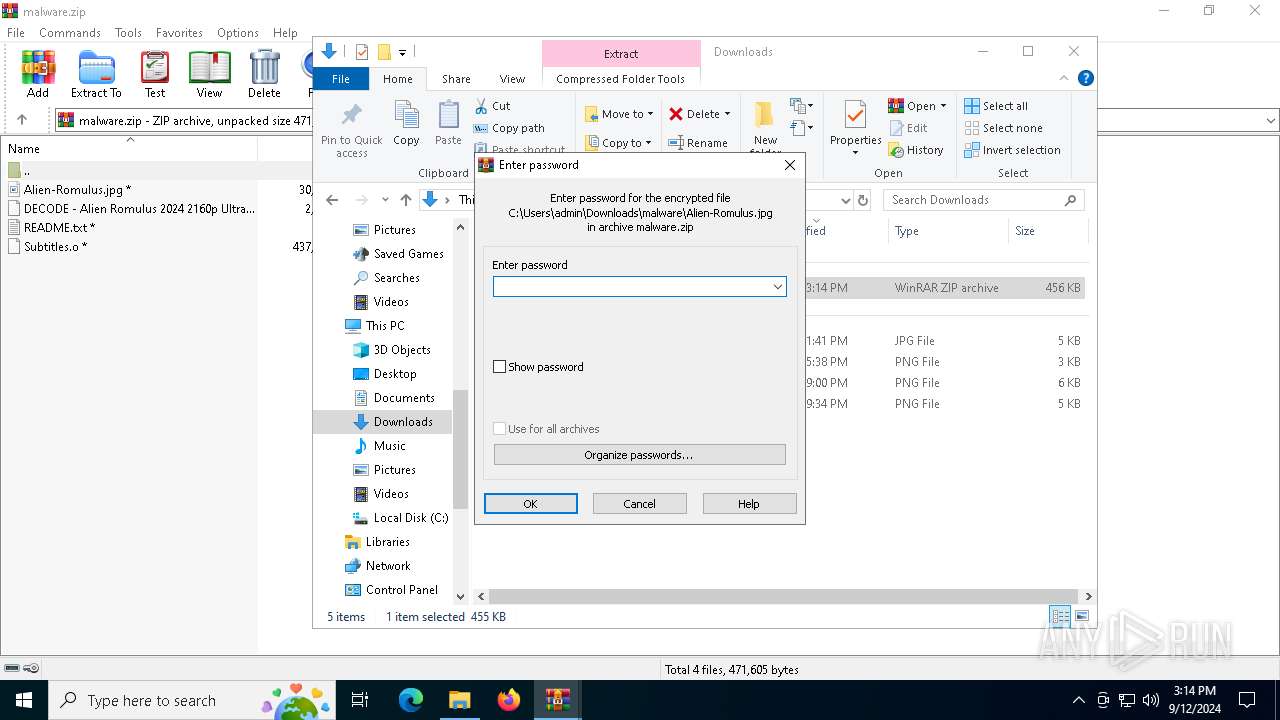Open WinRAR's Options menu

[x=238, y=33]
